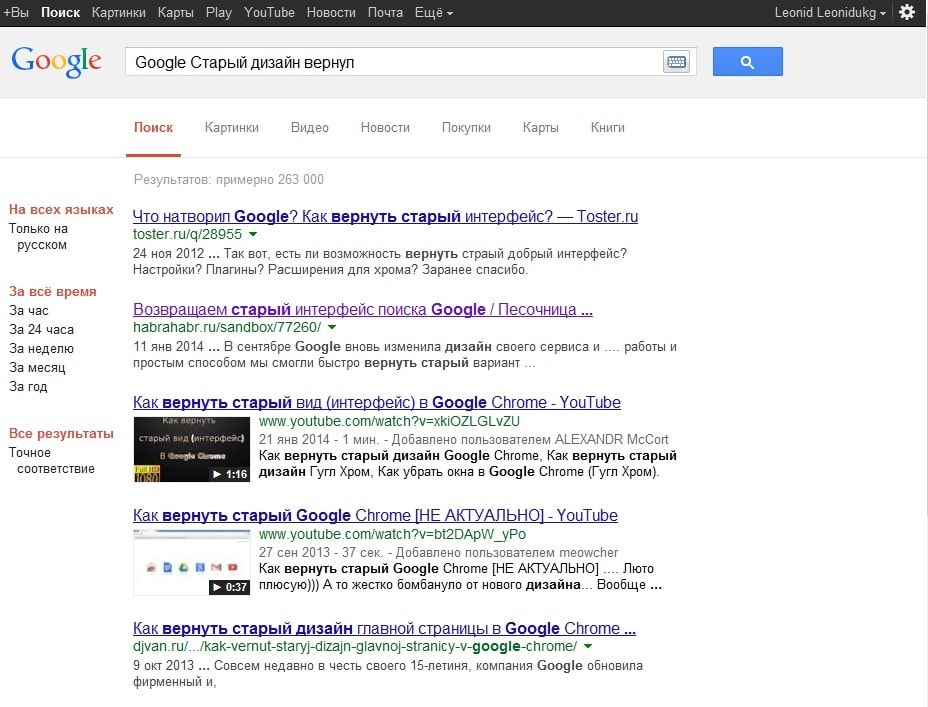
Task: Open the главной страницы в Google Chrome result
Action: pyautogui.click(x=384, y=628)
